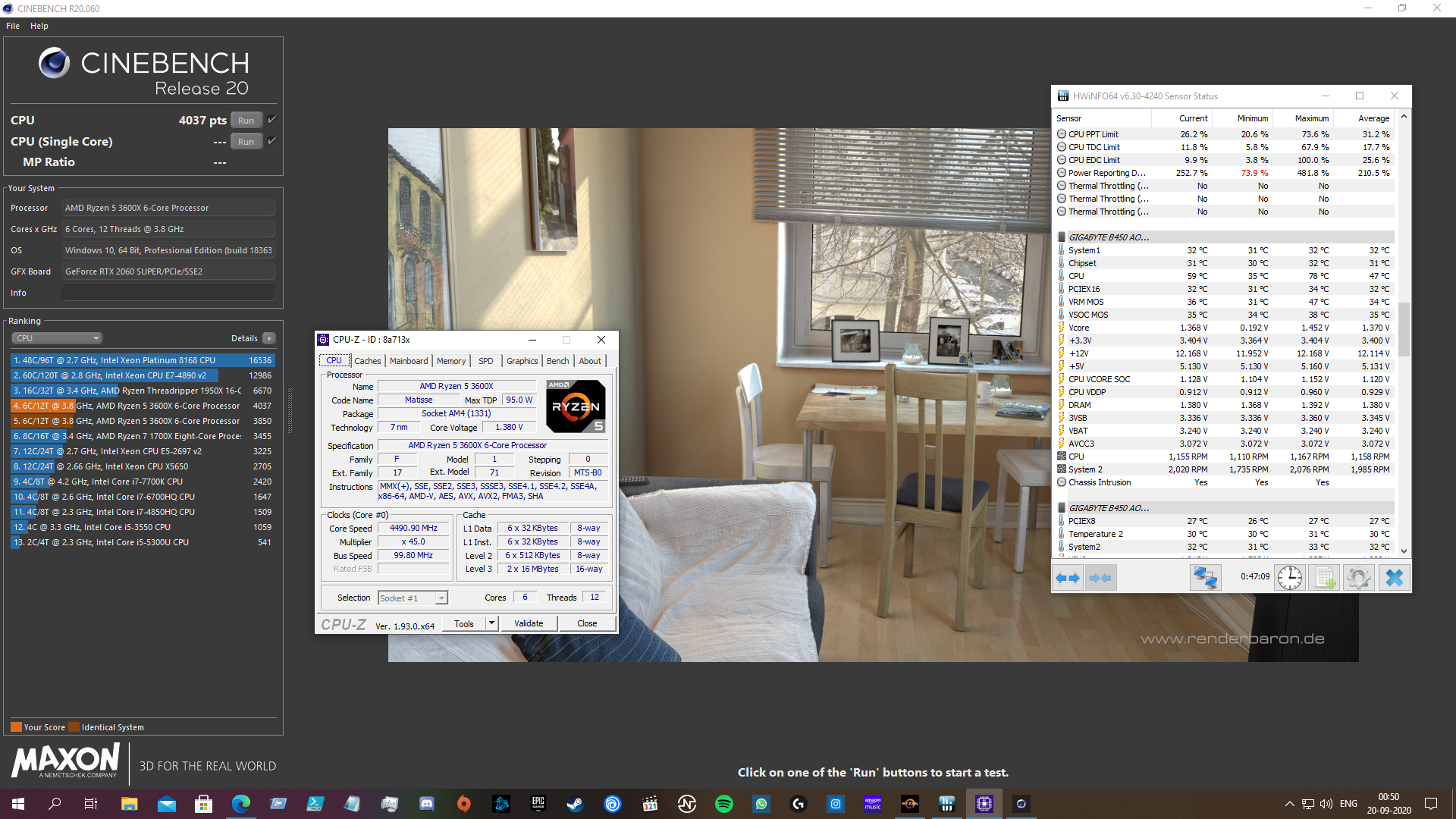The image size is (1456, 819).
Task: Click CPU-Z Close button
Action: pos(587,623)
